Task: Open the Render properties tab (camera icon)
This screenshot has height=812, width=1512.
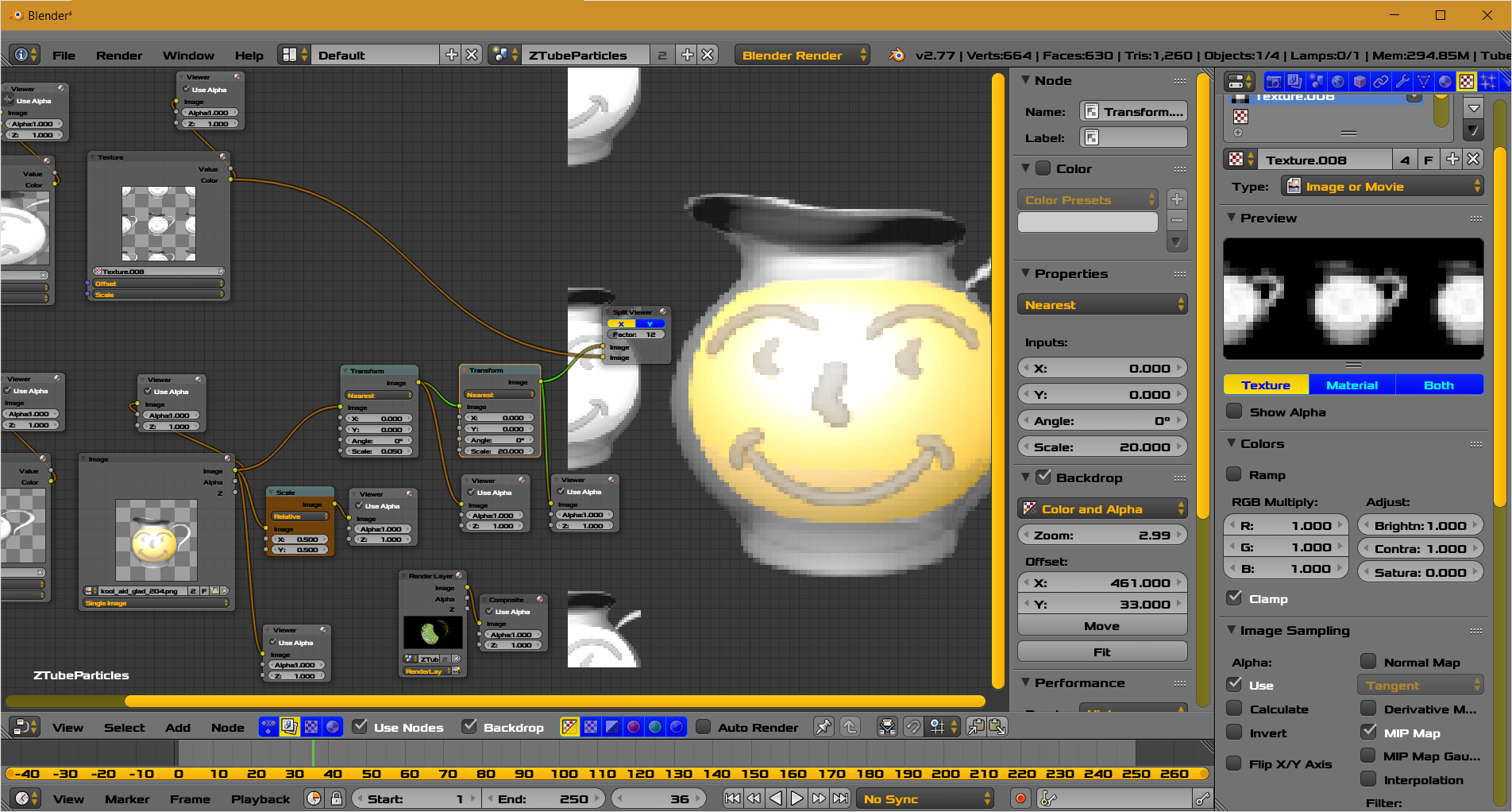Action: tap(1273, 82)
